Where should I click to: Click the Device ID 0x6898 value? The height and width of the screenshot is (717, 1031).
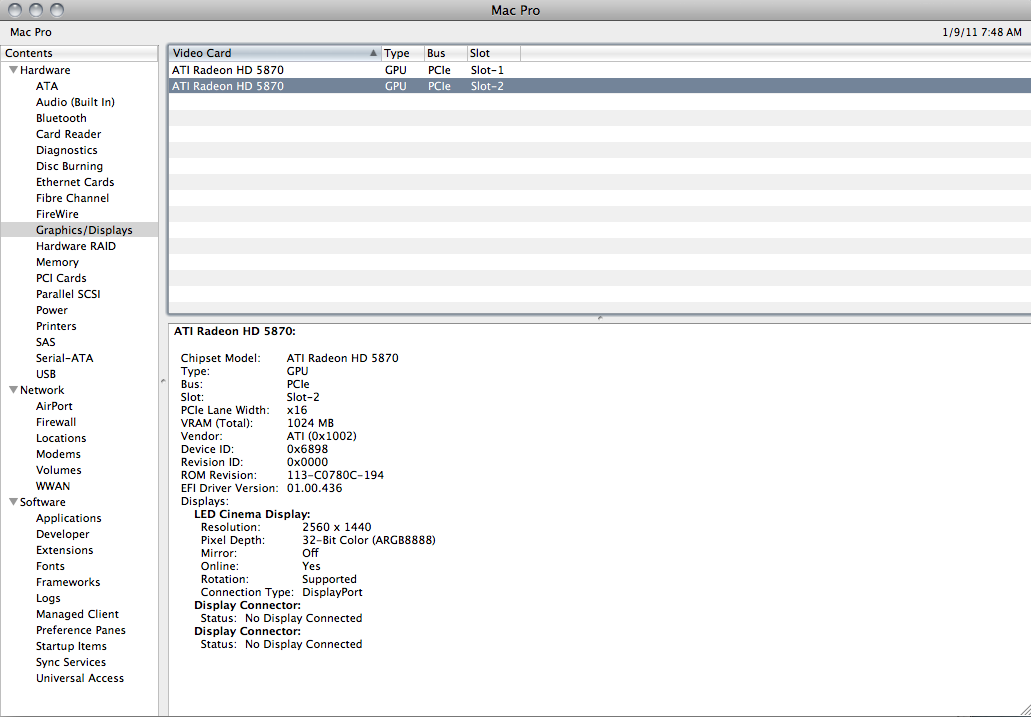[307, 449]
